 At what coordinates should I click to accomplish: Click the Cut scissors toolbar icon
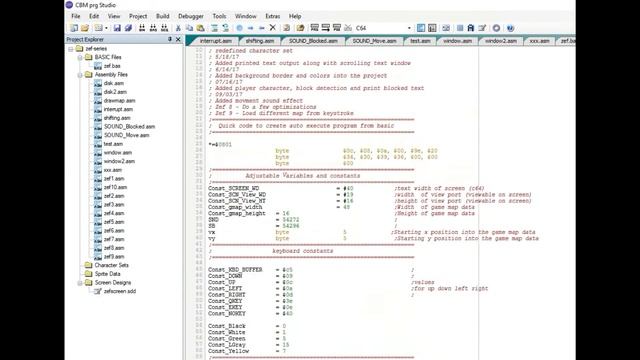(178, 28)
